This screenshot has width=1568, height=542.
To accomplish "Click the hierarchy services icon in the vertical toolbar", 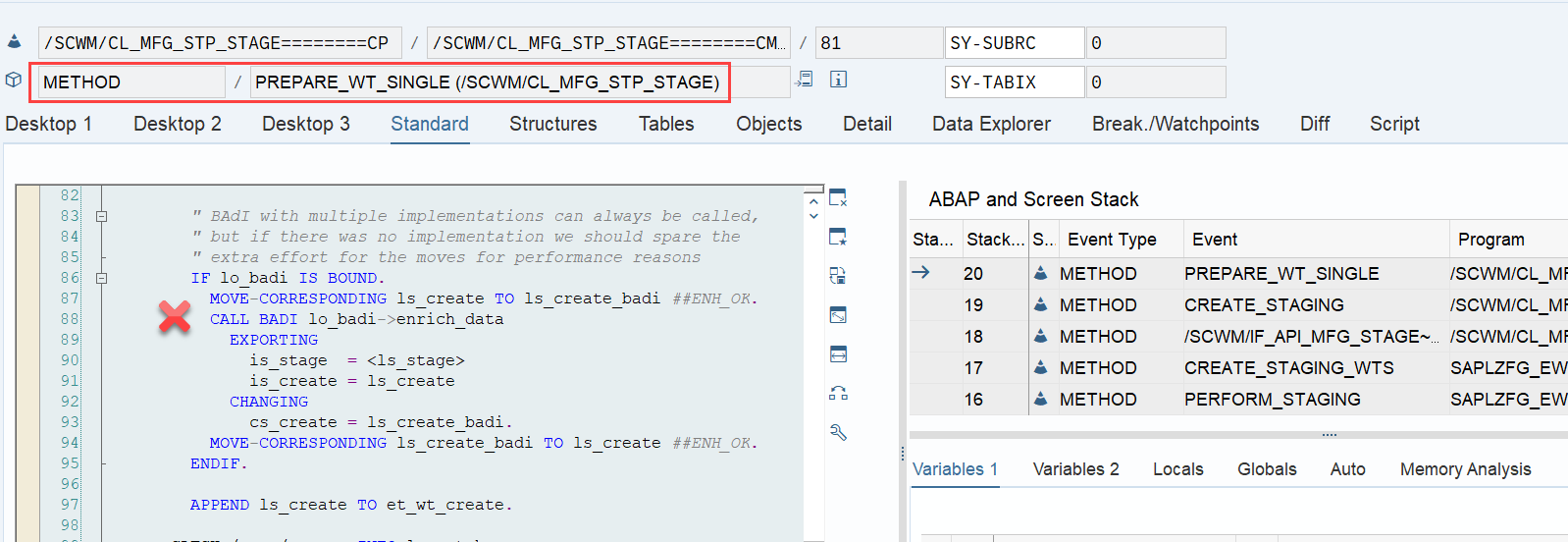I will pos(838,394).
